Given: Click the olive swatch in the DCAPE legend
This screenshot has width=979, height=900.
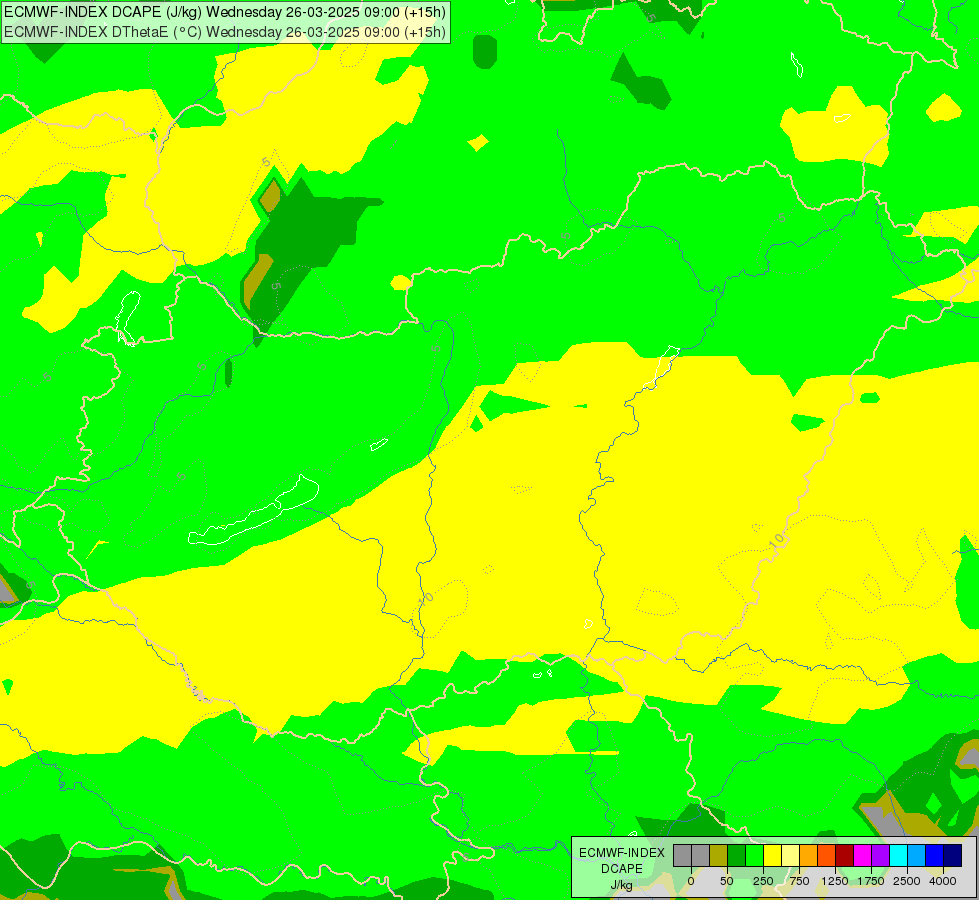Looking at the screenshot, I should tap(718, 856).
